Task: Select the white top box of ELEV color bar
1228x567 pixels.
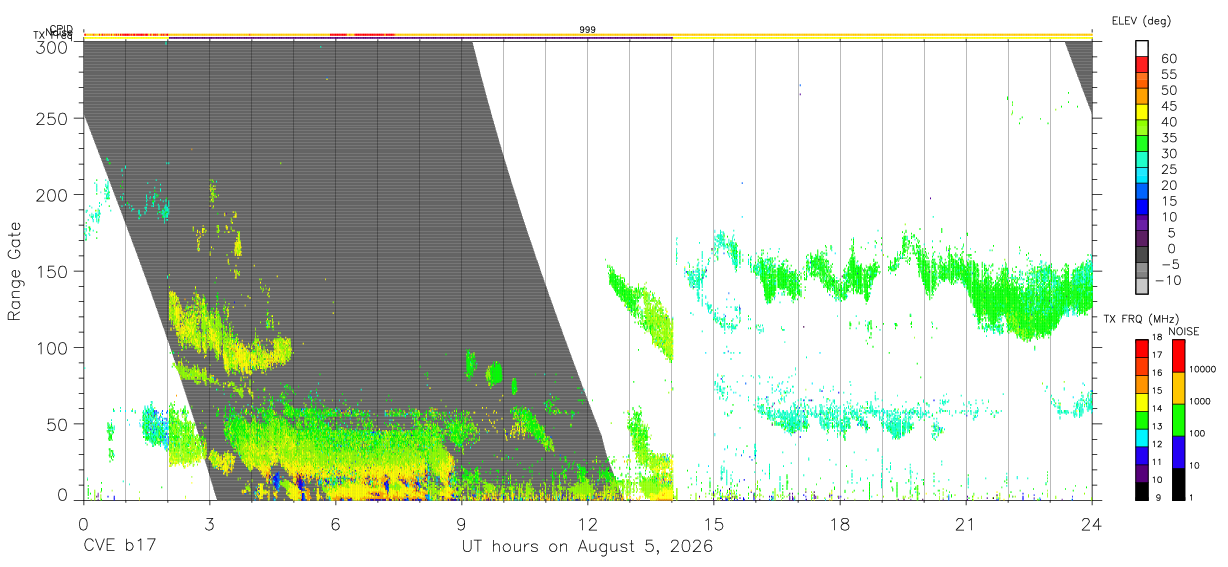Action: coord(1142,48)
